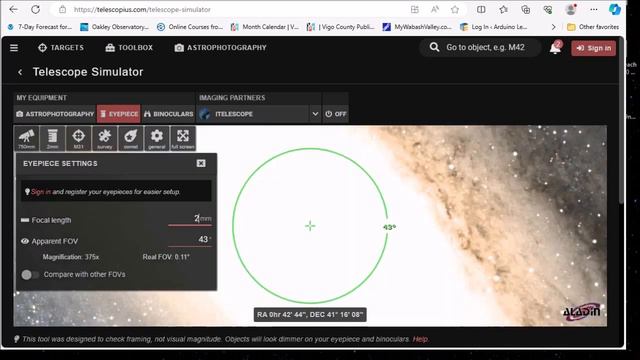Open the Vigo County Public bookmark

click(x=340, y=27)
